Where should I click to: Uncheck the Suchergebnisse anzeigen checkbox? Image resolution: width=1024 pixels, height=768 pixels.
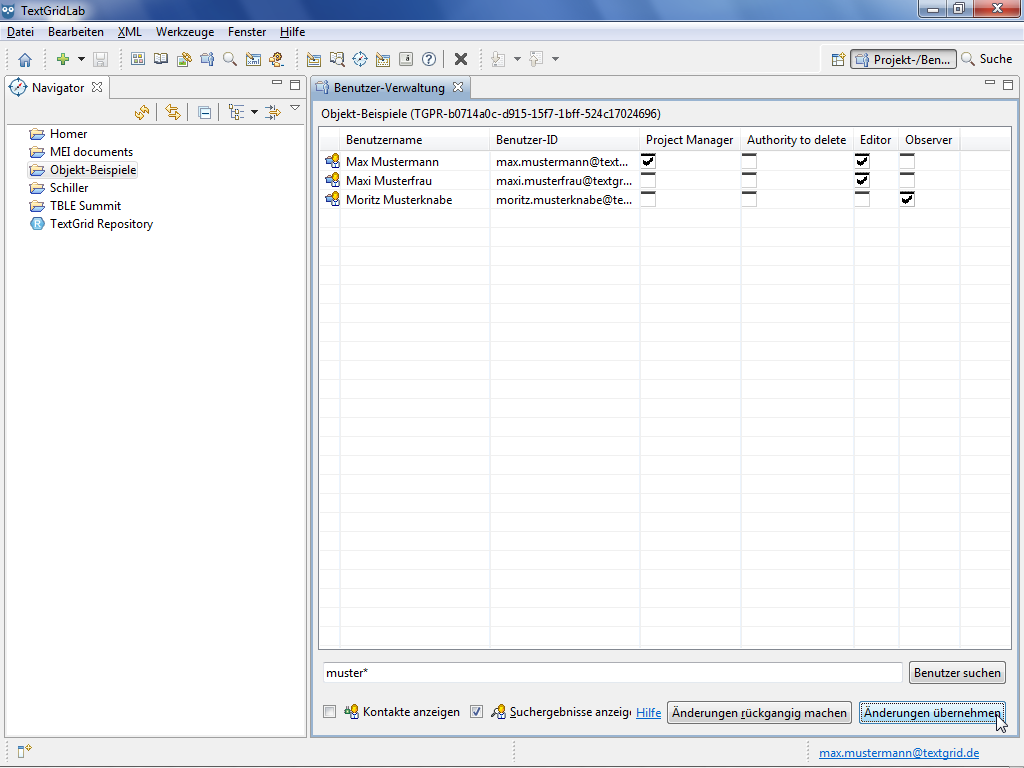476,712
